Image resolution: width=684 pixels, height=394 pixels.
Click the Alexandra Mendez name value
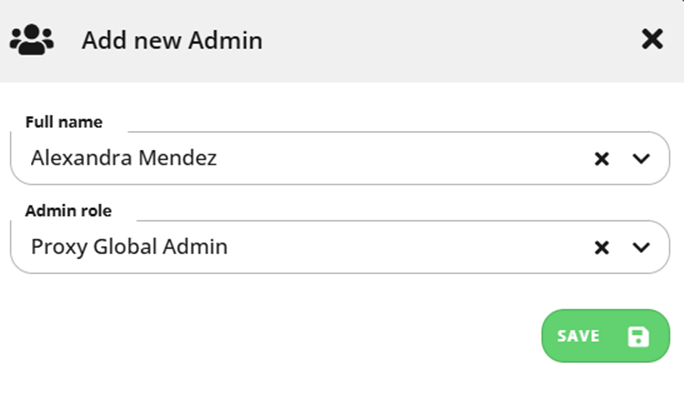123,158
